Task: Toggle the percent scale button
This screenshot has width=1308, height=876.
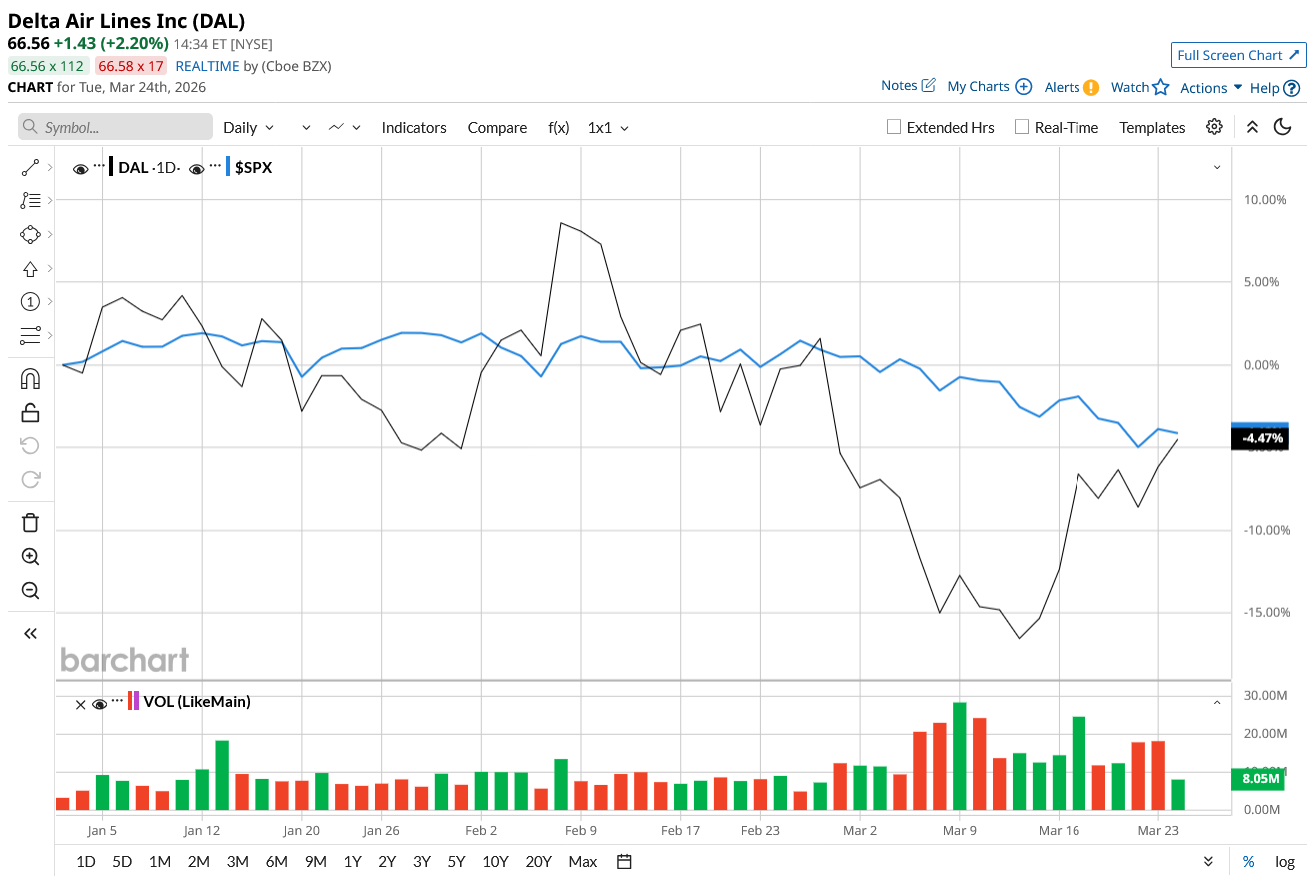Action: click(x=1248, y=861)
